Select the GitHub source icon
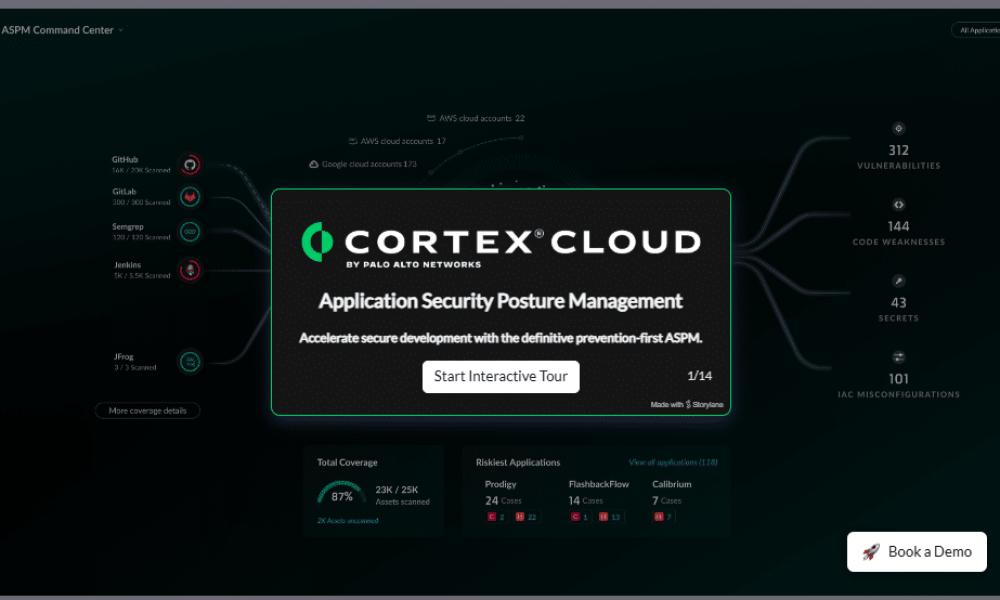The width and height of the screenshot is (1000, 600). [189, 165]
